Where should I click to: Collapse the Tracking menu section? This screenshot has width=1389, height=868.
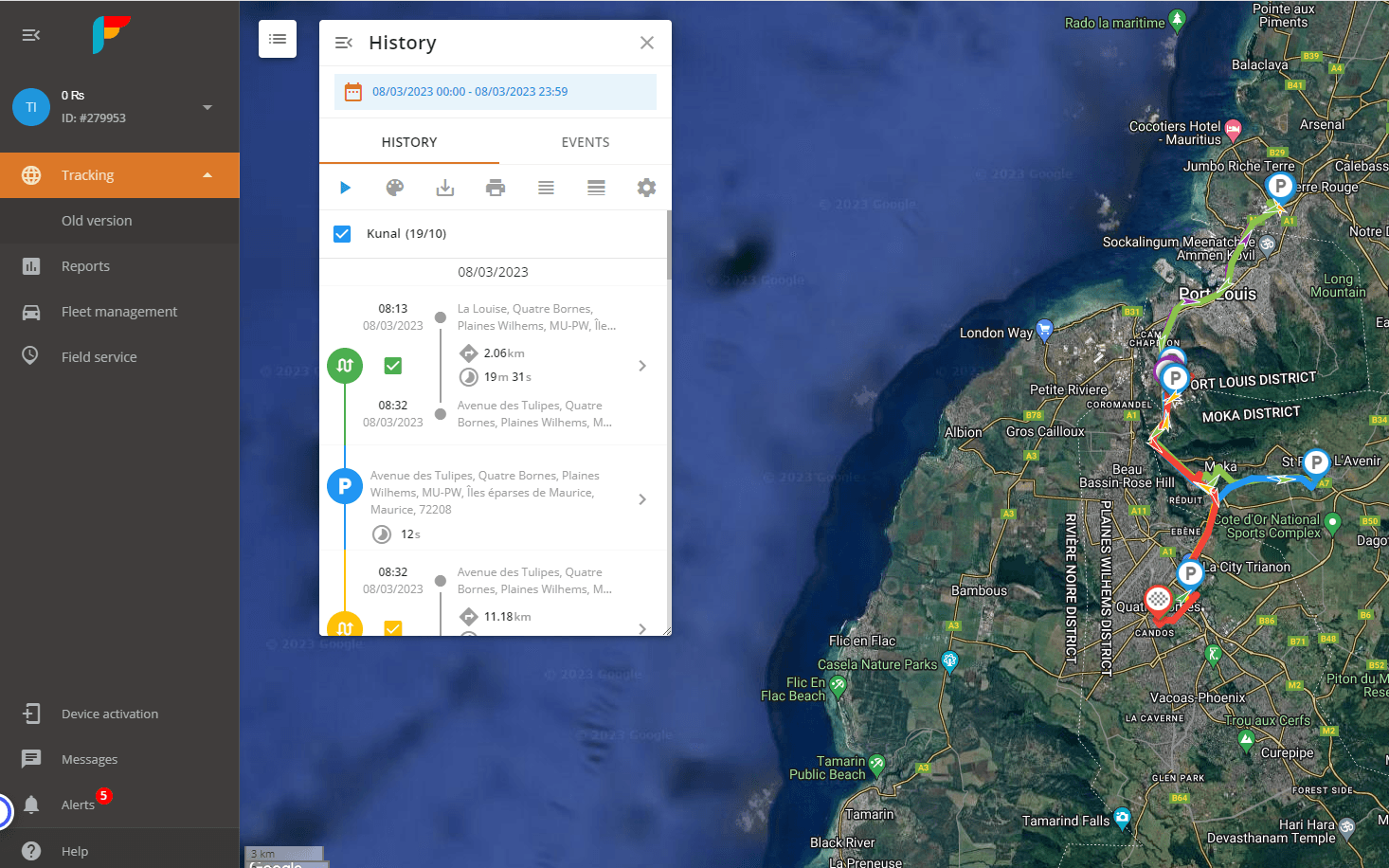tap(207, 175)
